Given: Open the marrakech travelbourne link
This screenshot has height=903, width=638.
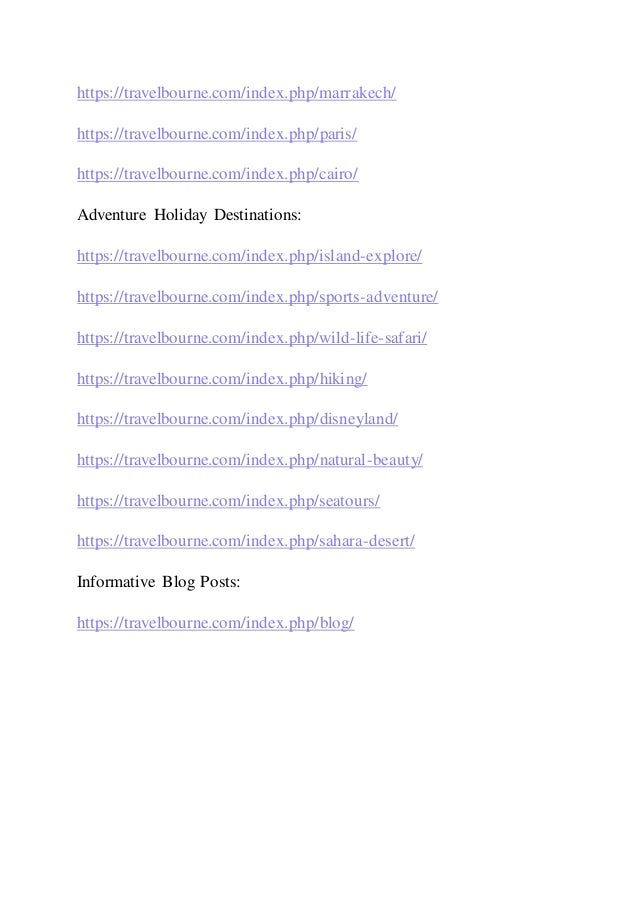Looking at the screenshot, I should click(237, 93).
